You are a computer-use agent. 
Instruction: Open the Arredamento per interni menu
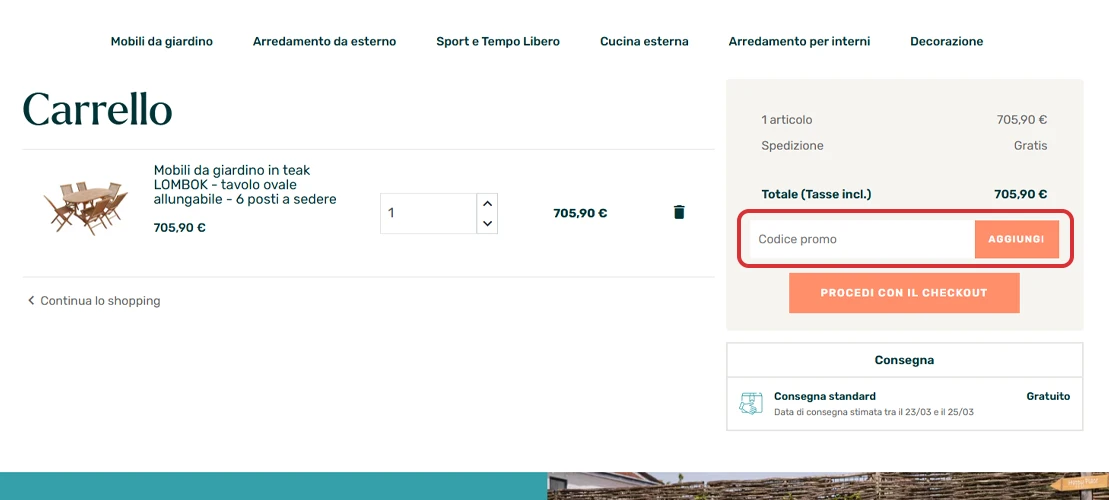click(x=799, y=42)
